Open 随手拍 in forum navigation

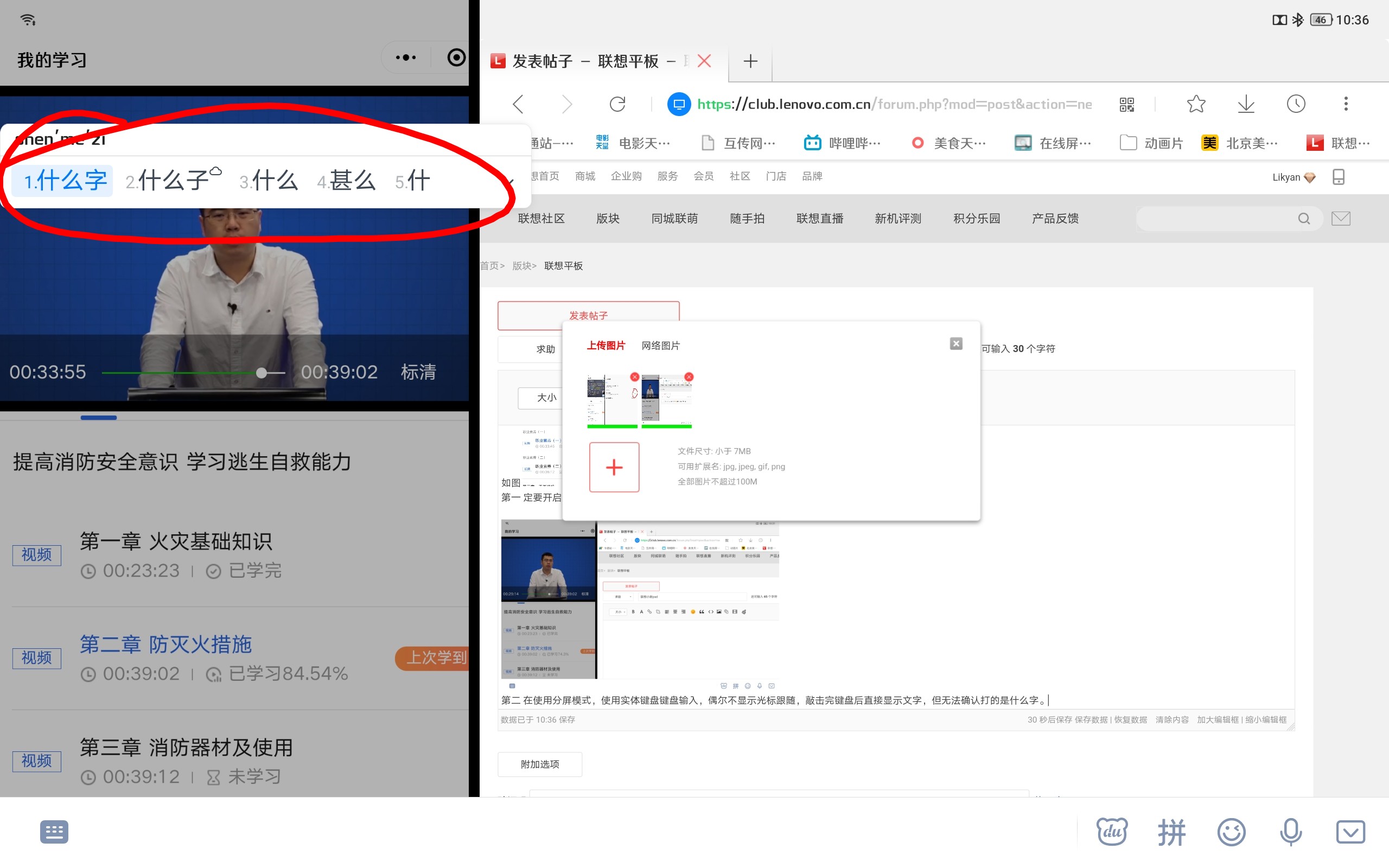(x=747, y=219)
